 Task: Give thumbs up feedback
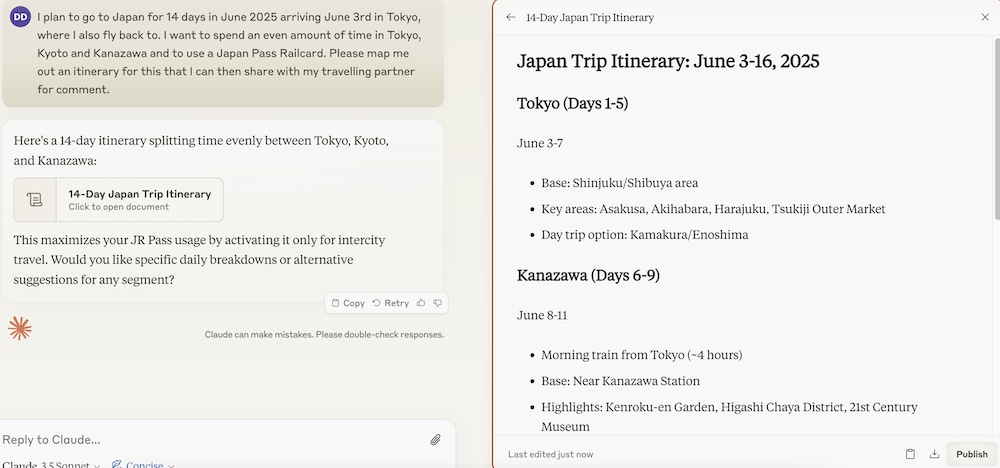(x=421, y=303)
